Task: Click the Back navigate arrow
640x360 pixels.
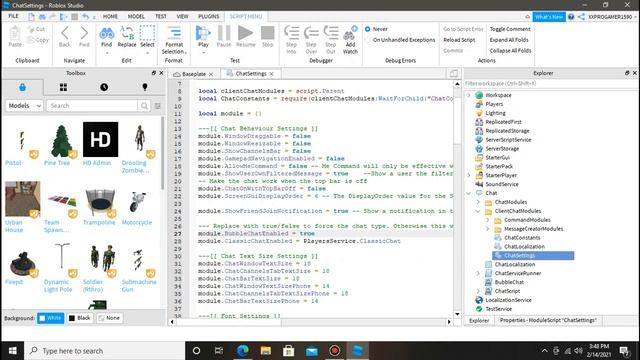Action: point(64,33)
